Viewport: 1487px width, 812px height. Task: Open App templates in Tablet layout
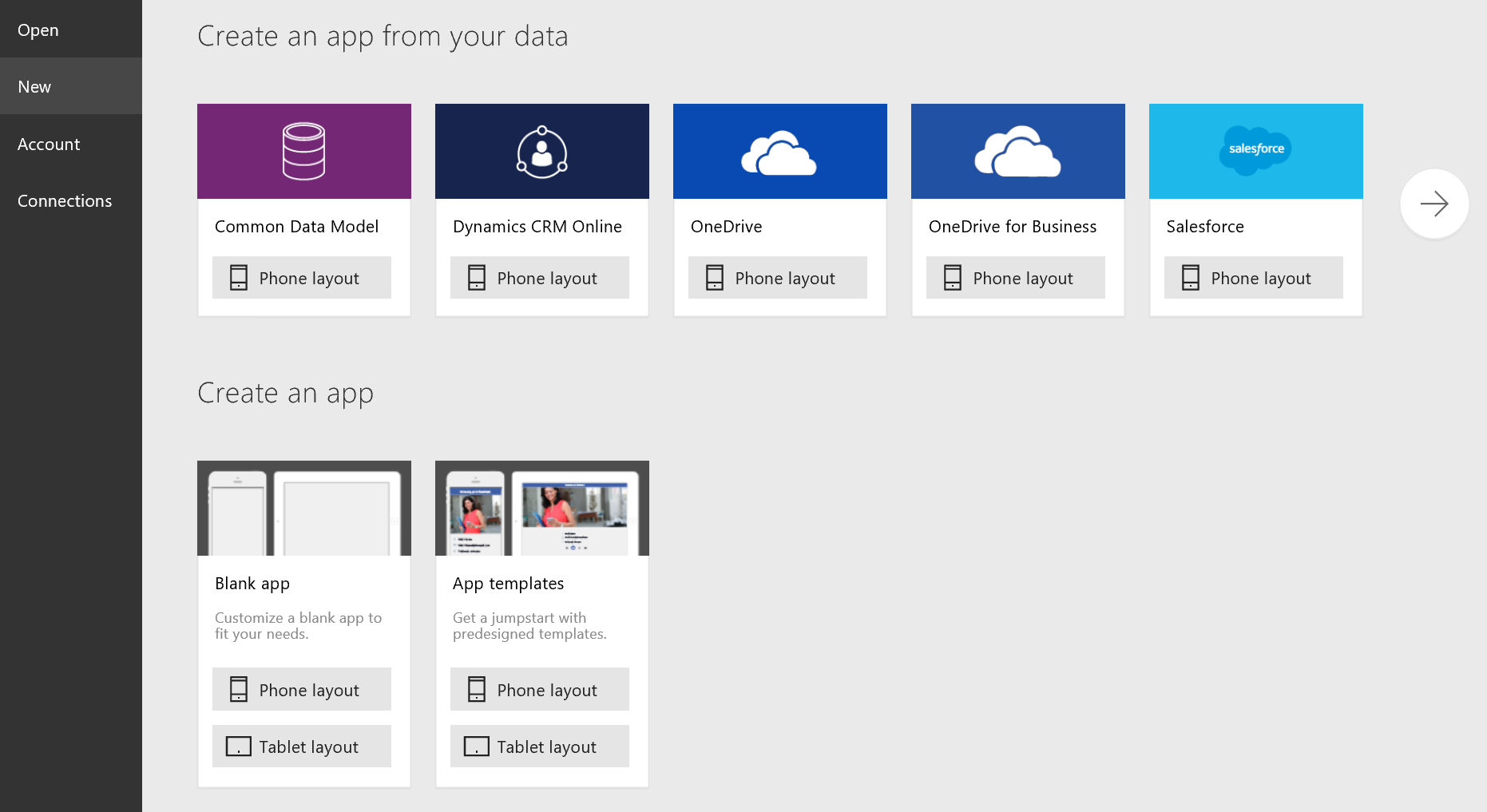[540, 747]
